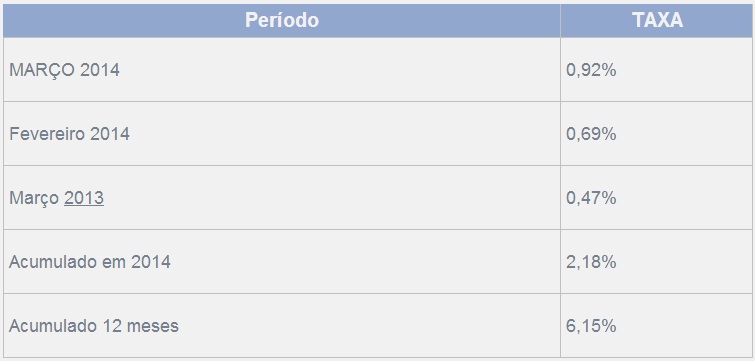Viewport: 755px width, 361px height.
Task: Click the 0,69% rate value
Action: [x=591, y=134]
